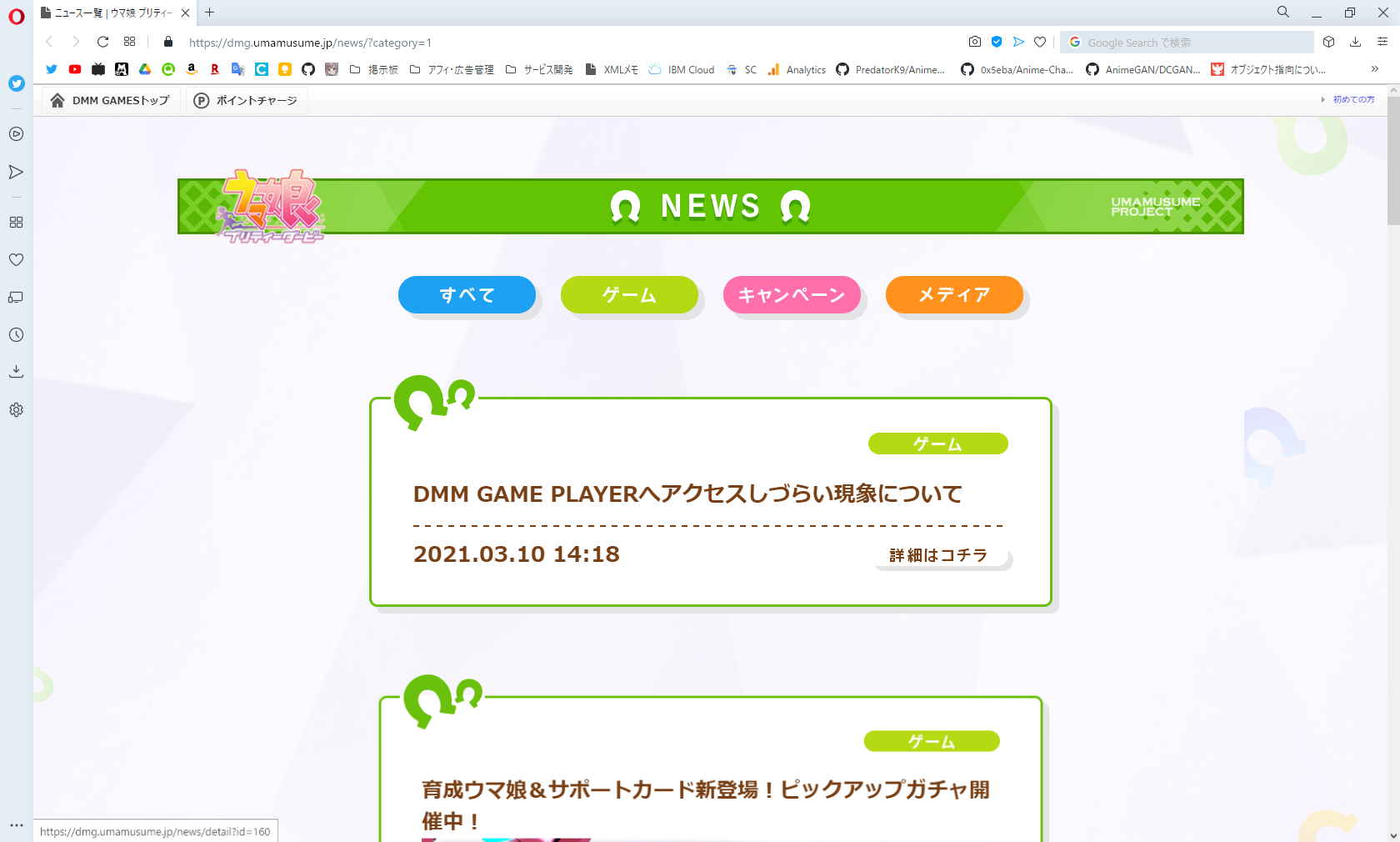The height and width of the screenshot is (842, 1400).
Task: Open the Rakuten bookmark
Action: 215,69
